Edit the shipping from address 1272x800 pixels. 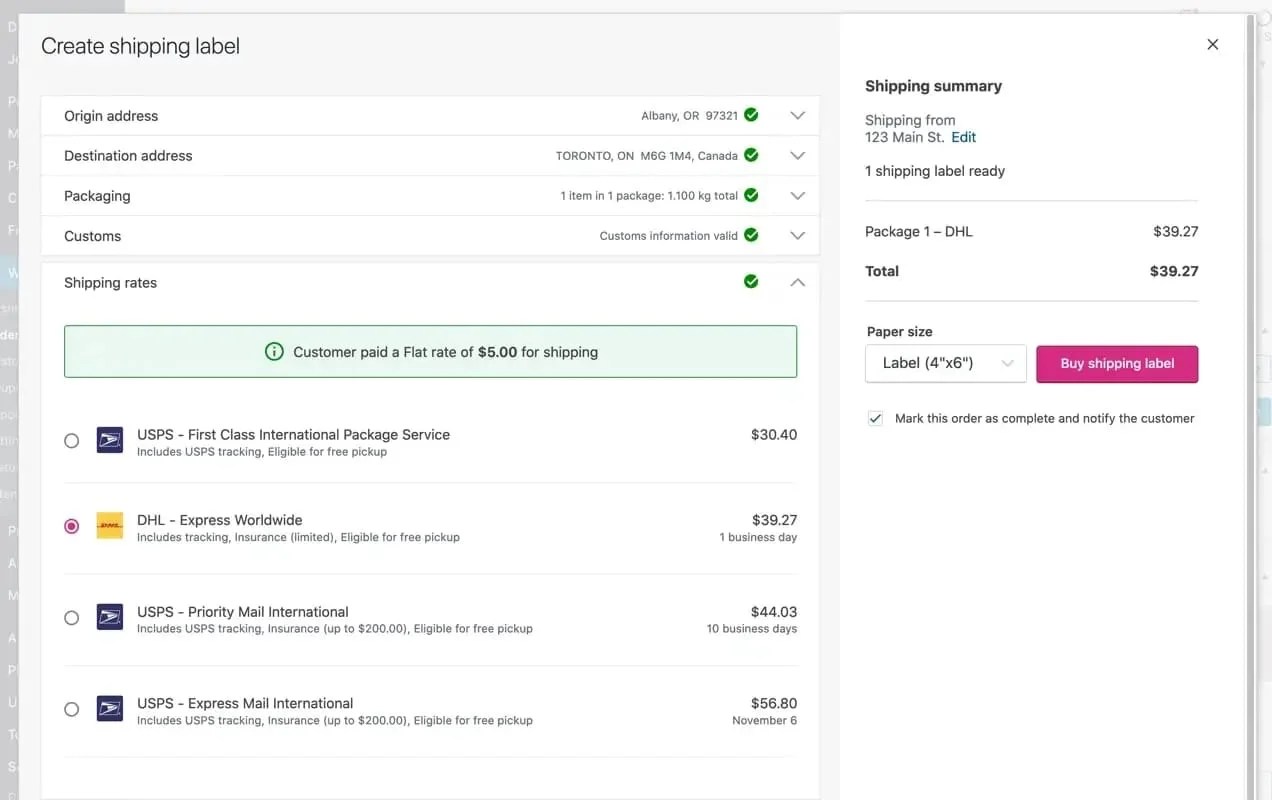coord(963,136)
